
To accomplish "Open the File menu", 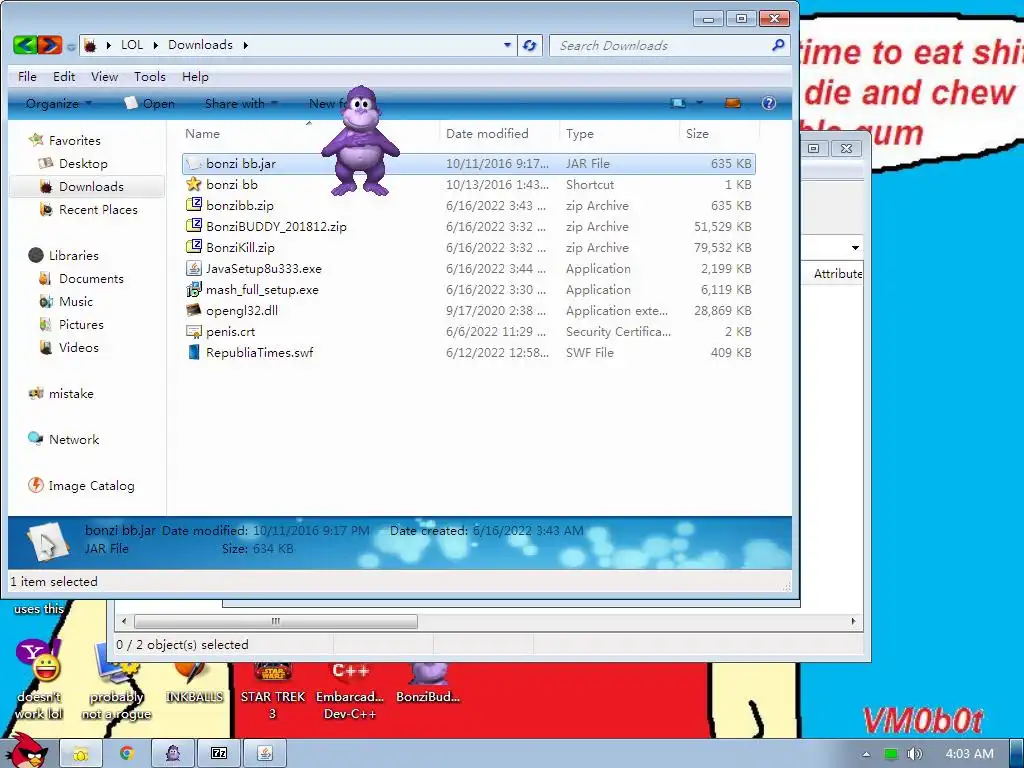I will [27, 76].
